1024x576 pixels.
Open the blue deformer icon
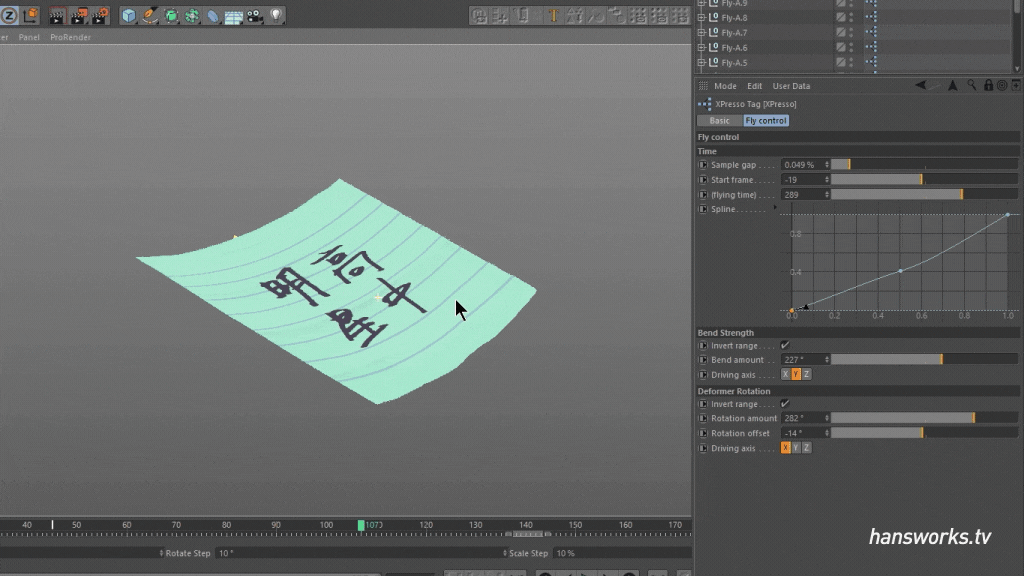(x=213, y=16)
